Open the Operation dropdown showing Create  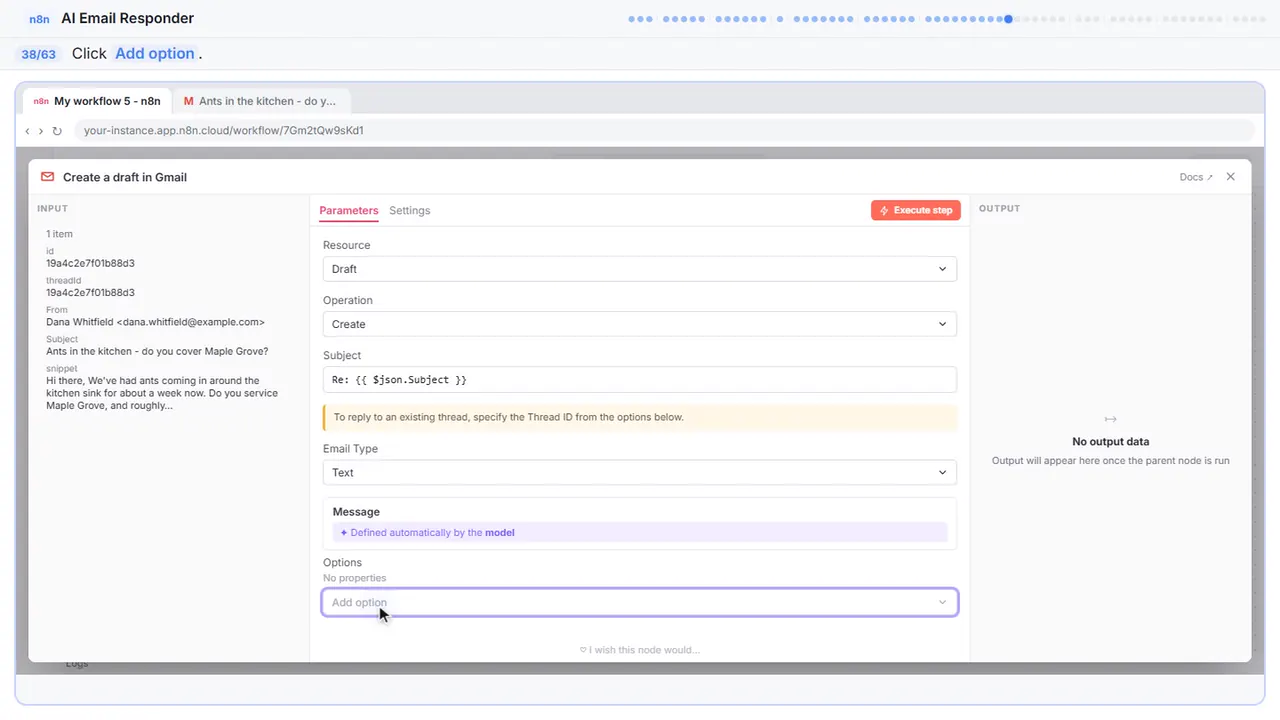point(640,324)
